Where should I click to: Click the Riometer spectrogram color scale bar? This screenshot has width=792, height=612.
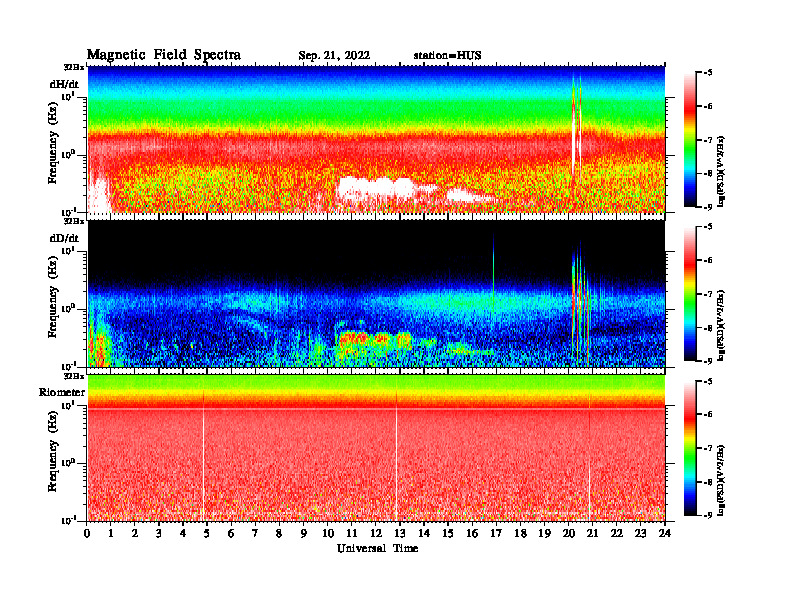coord(689,448)
